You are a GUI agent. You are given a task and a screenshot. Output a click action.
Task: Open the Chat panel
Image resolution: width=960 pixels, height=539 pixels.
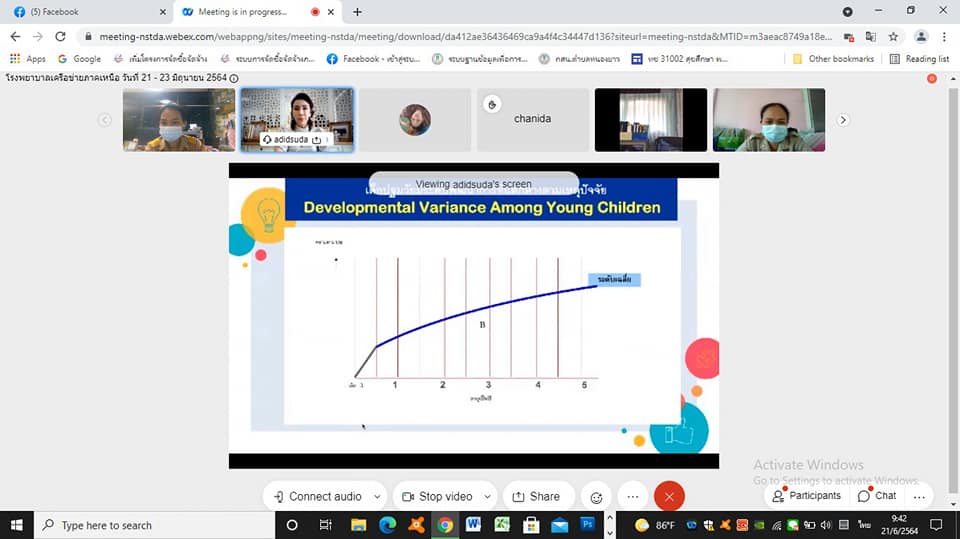(877, 496)
